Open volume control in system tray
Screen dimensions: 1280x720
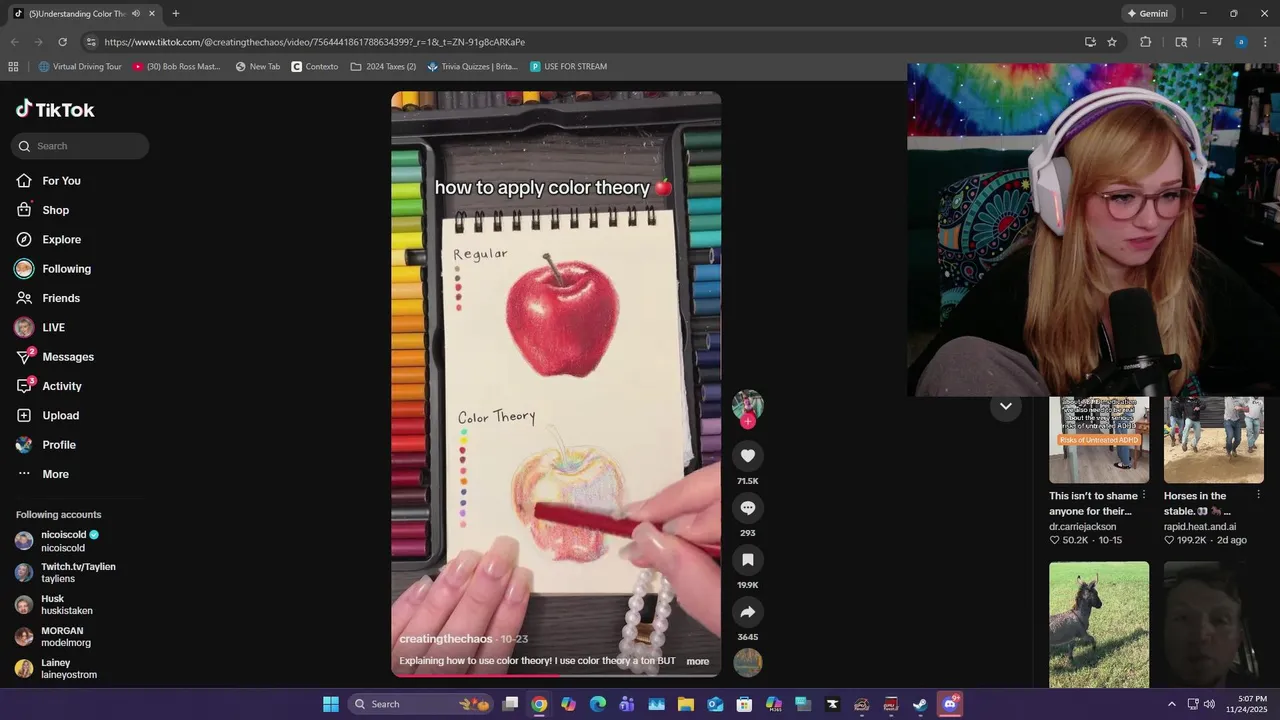click(x=1209, y=704)
